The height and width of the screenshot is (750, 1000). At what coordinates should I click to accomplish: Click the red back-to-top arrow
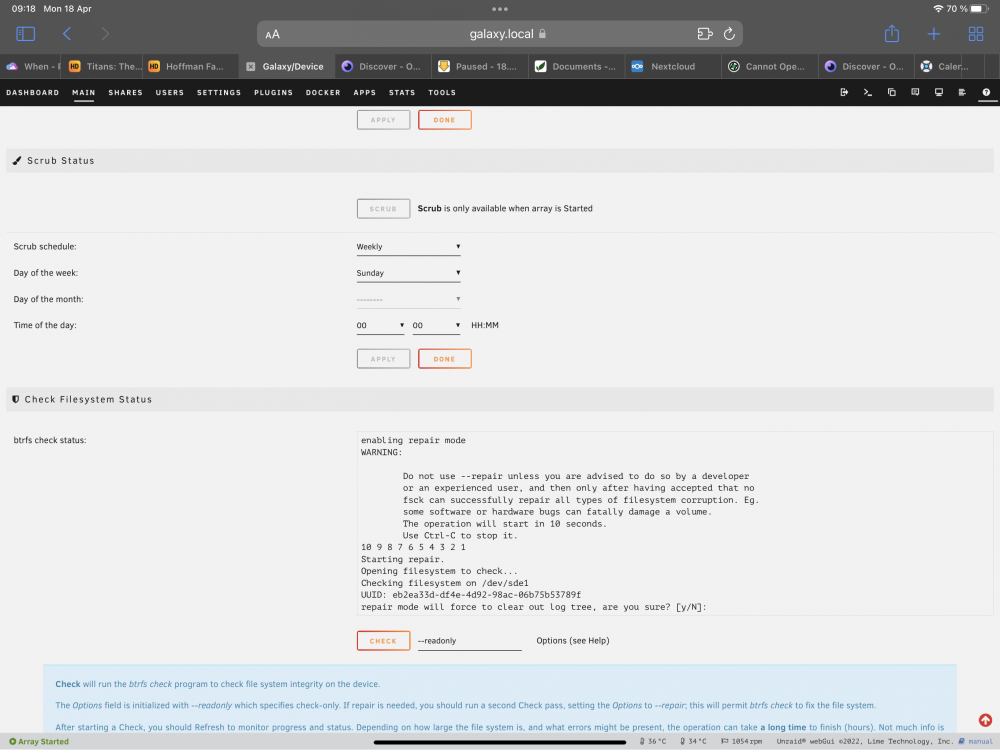coord(985,720)
